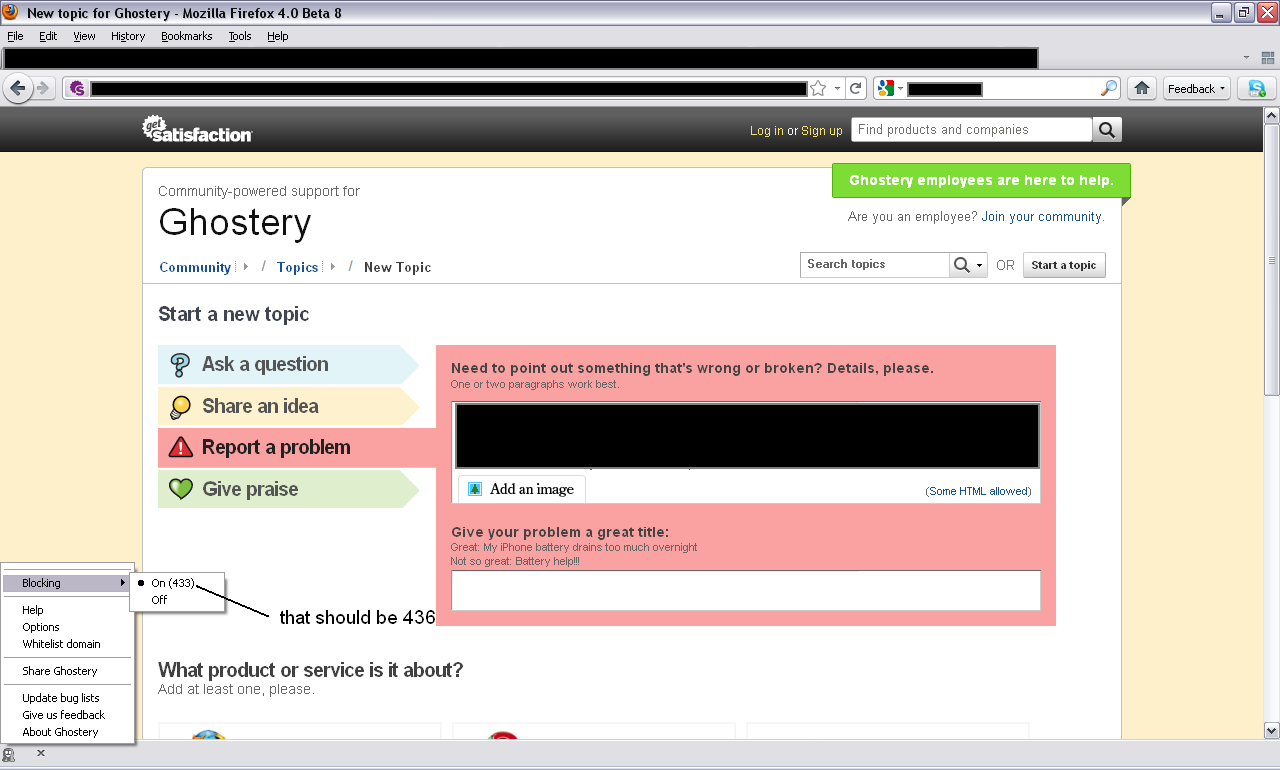The image size is (1280, 770).
Task: Open address bar history dropdown arrow
Action: point(837,89)
